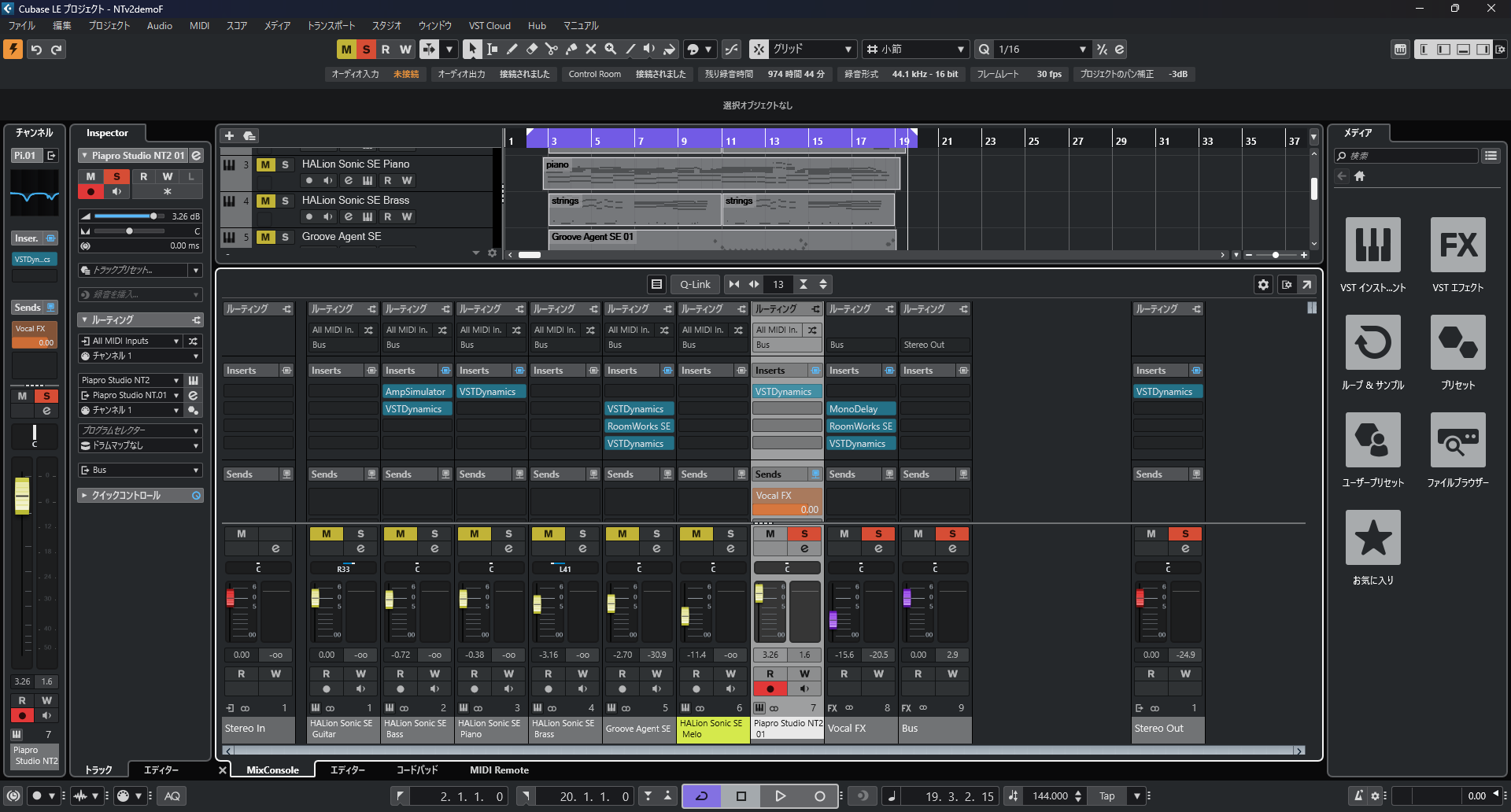
Task: Click the Vocal FX send slot
Action: [x=787, y=502]
